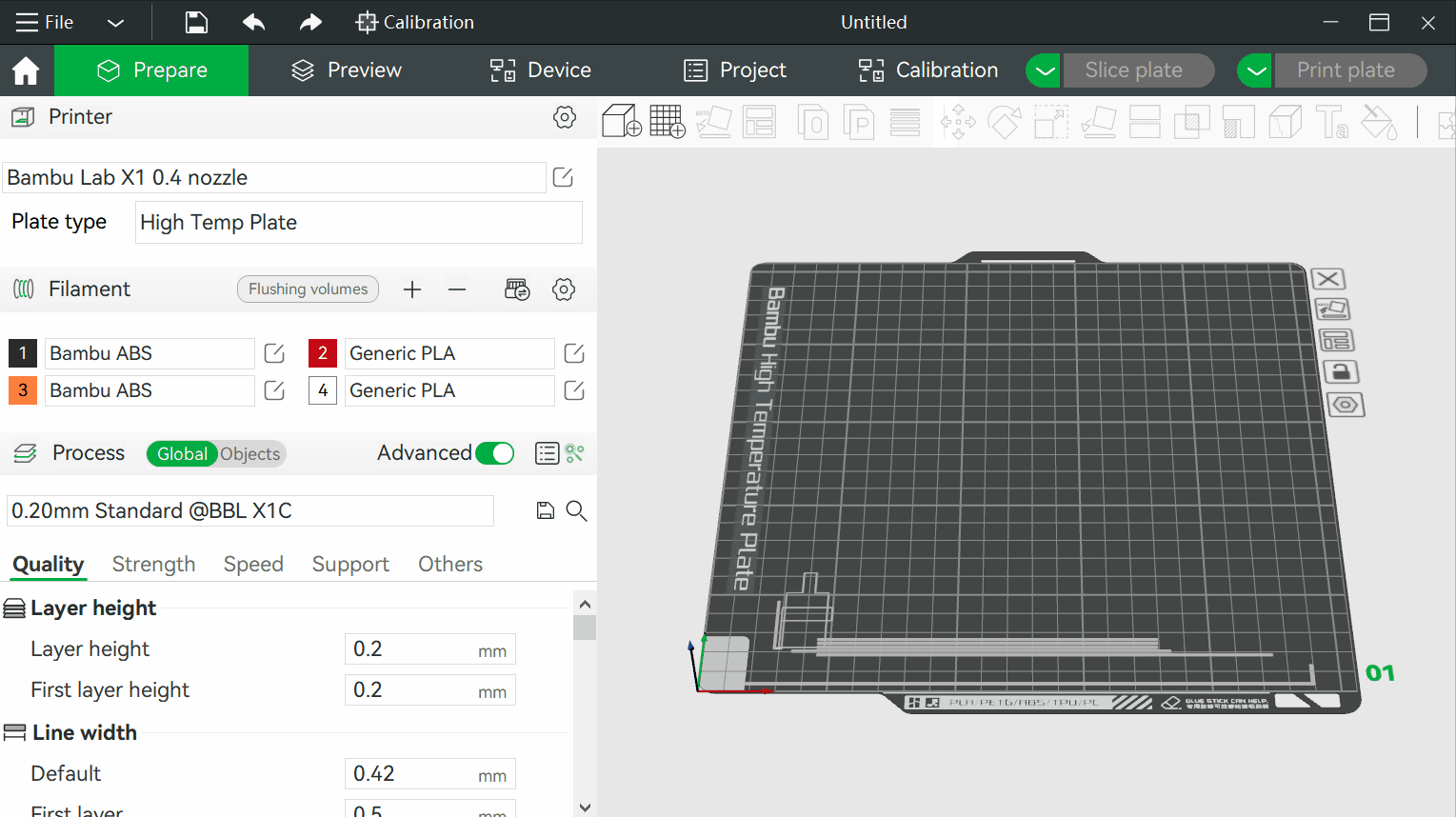Edit filament 3 Bambu ABS preset

click(274, 391)
